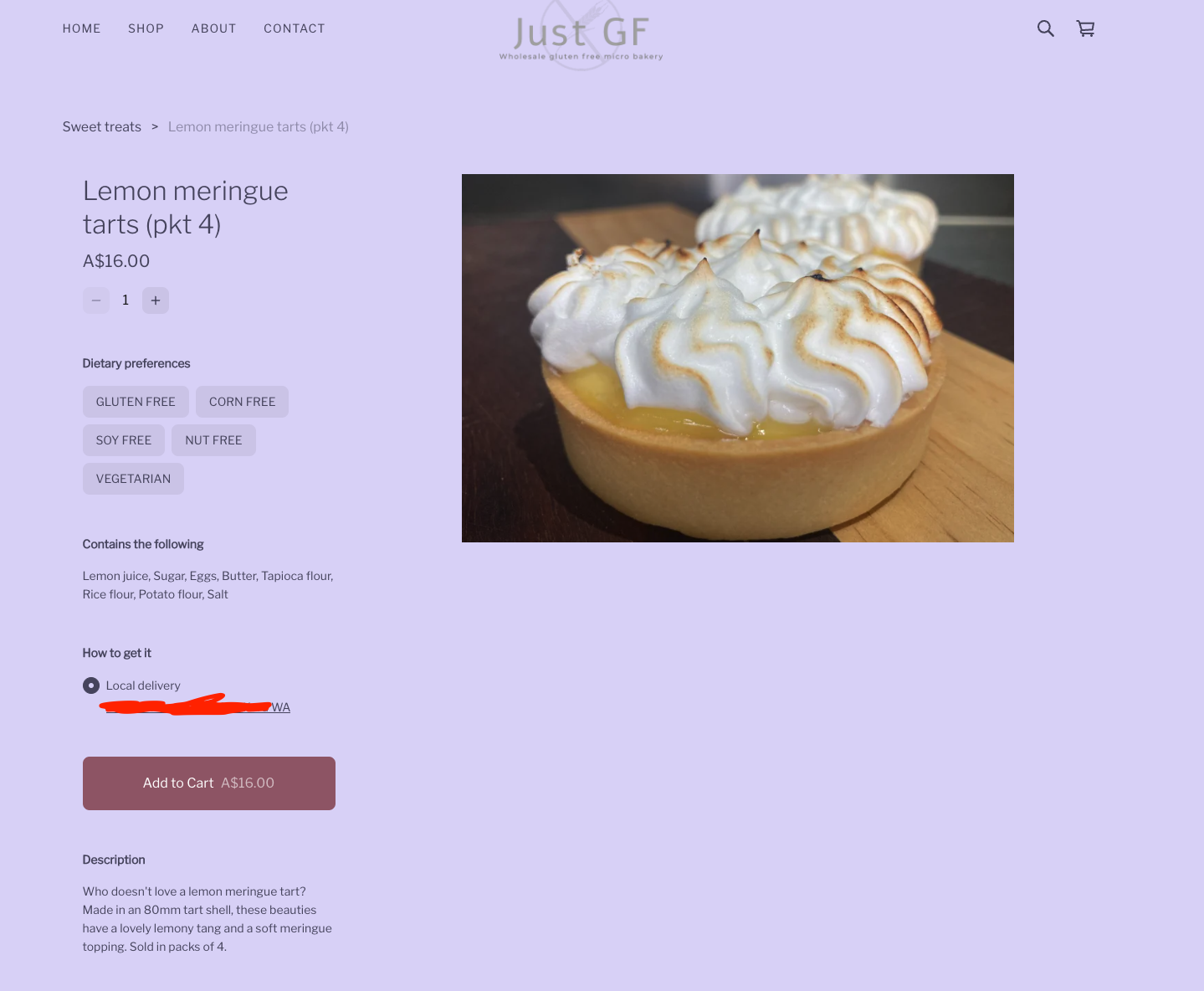This screenshot has width=1204, height=991.
Task: Go to the HOME menu item
Action: [81, 28]
